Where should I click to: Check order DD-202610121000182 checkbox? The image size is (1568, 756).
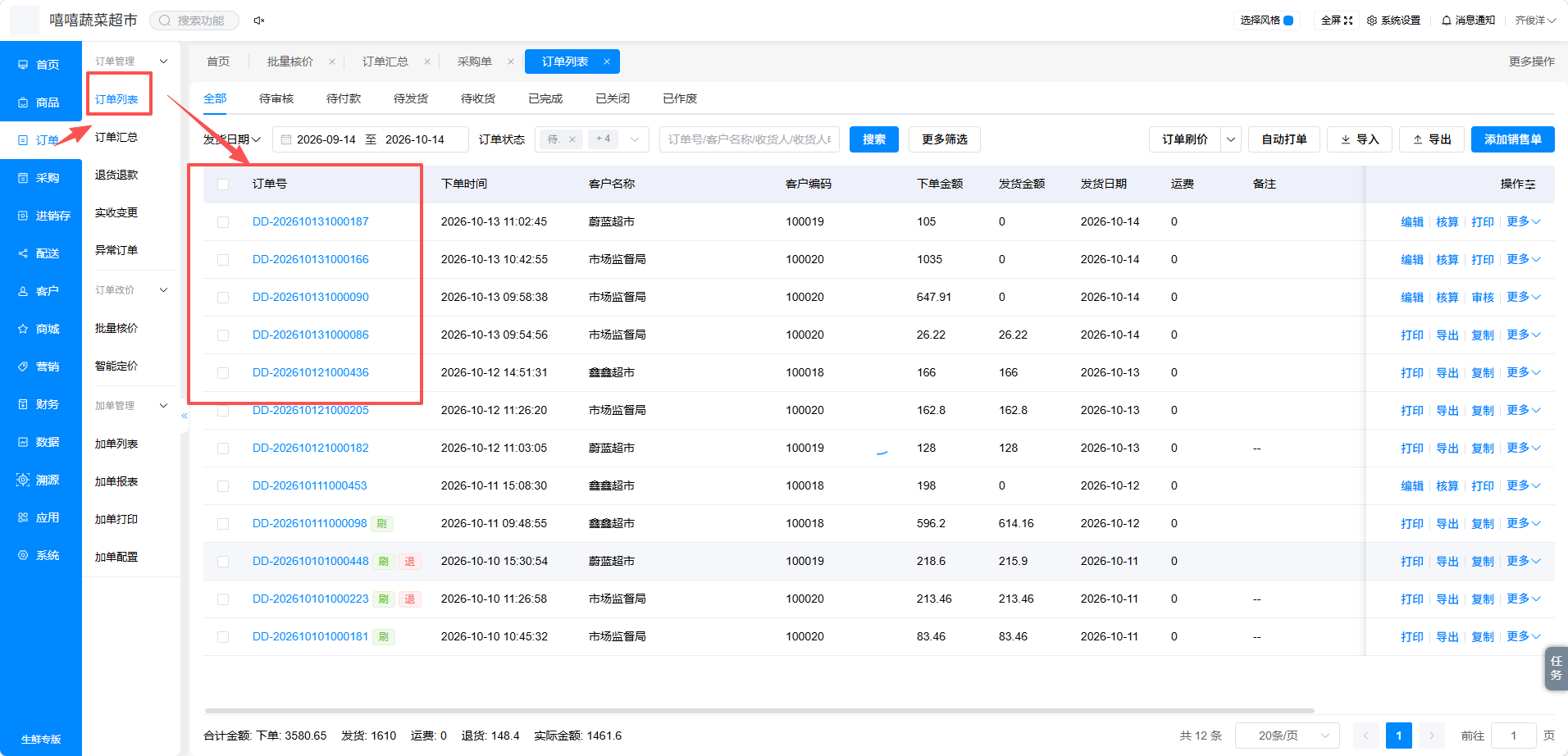pyautogui.click(x=223, y=449)
